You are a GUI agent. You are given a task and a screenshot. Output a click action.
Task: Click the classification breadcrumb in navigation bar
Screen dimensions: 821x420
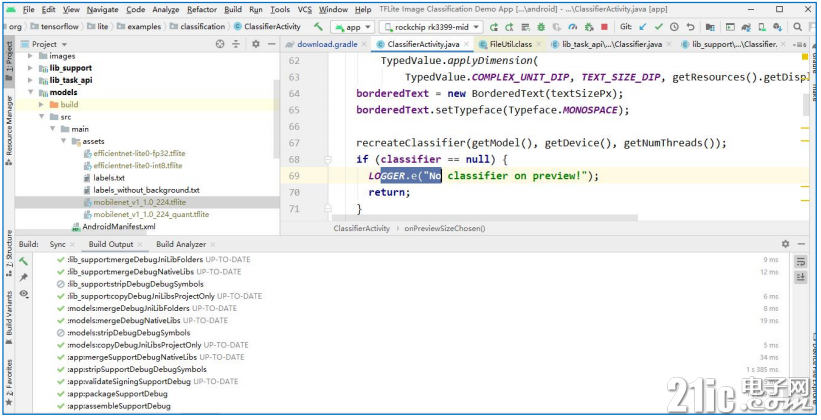click(x=203, y=27)
